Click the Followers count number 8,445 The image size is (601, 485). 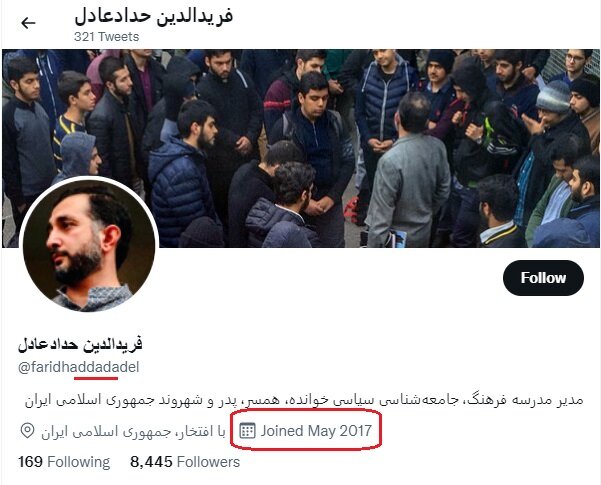coord(151,462)
